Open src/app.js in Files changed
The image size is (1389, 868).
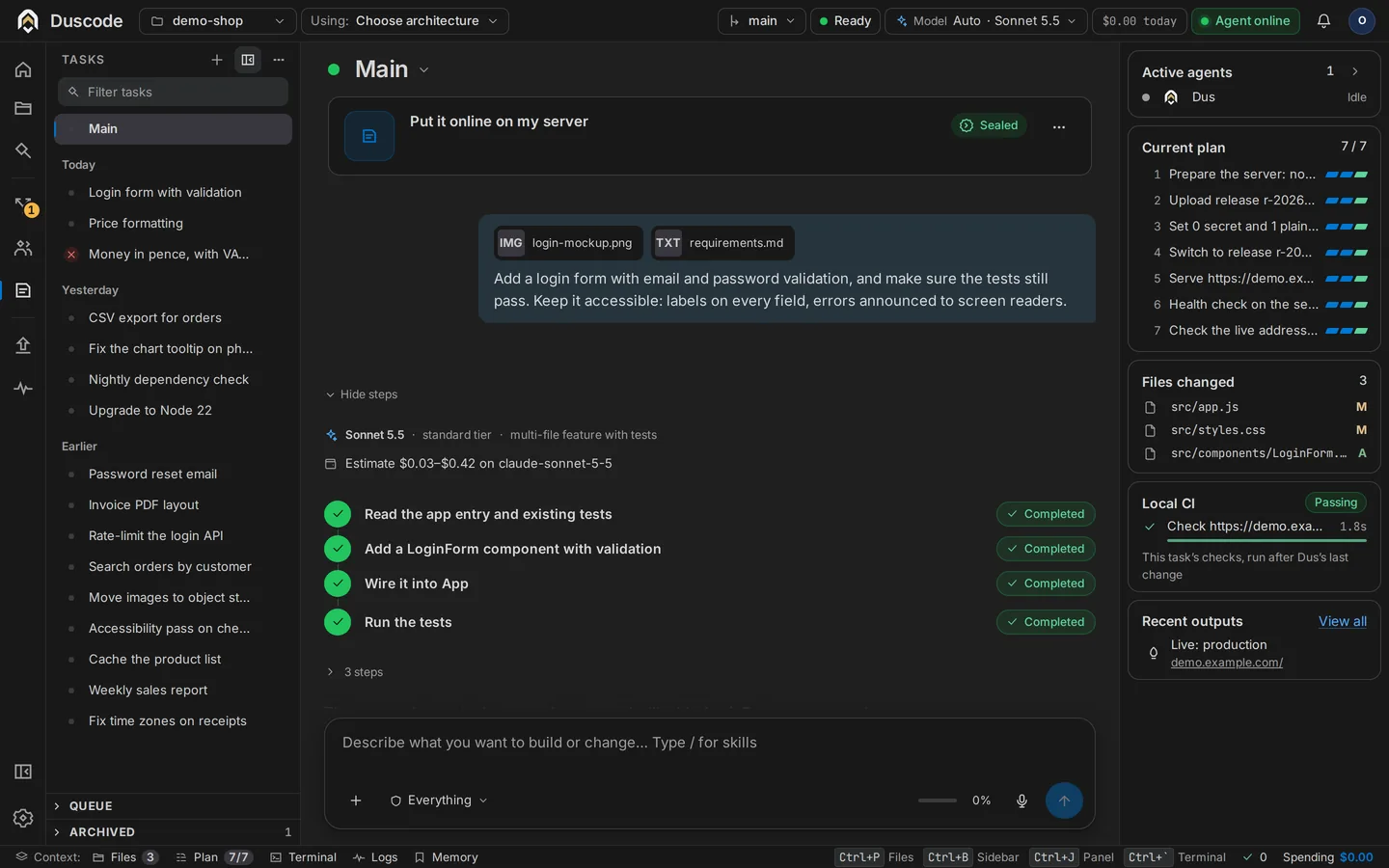coord(1254,408)
